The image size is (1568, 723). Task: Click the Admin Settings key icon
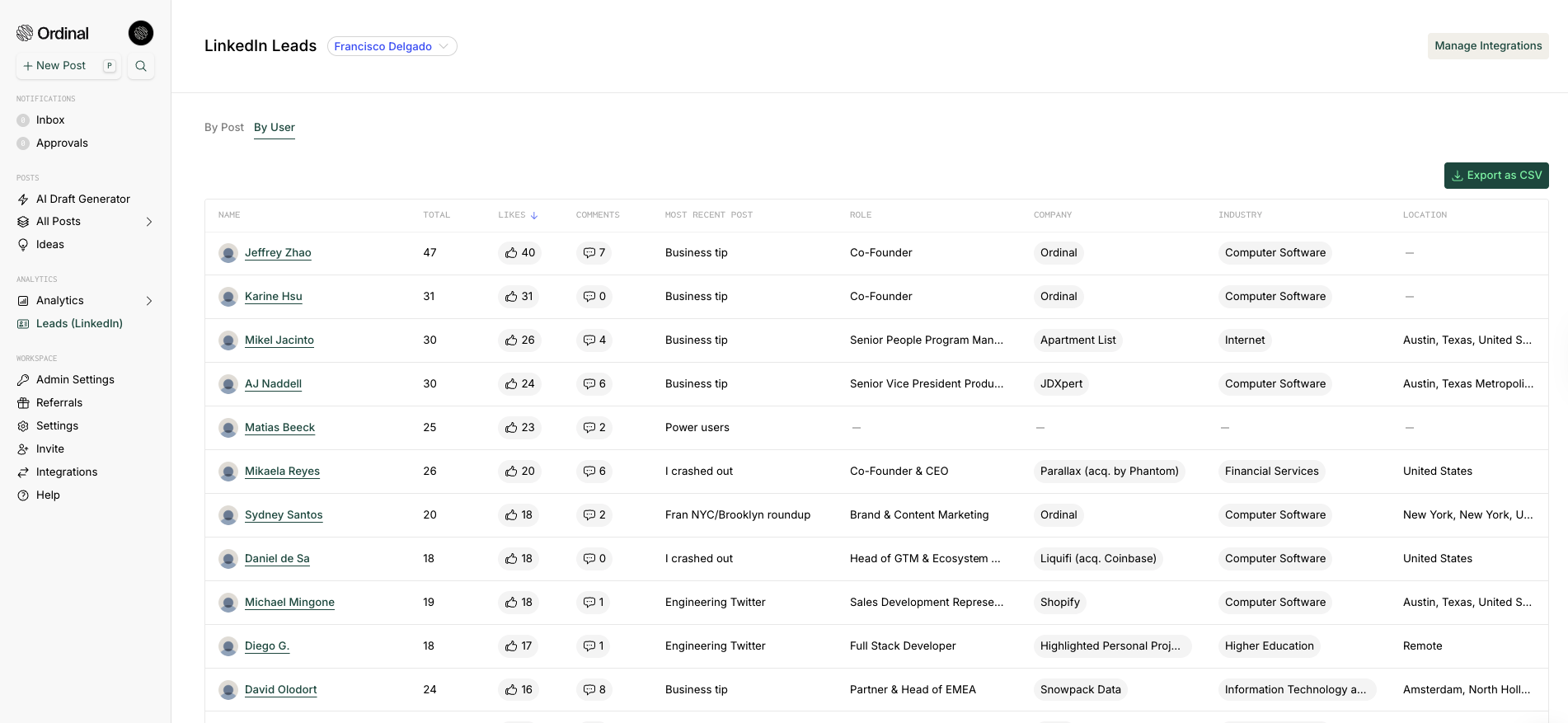23,380
